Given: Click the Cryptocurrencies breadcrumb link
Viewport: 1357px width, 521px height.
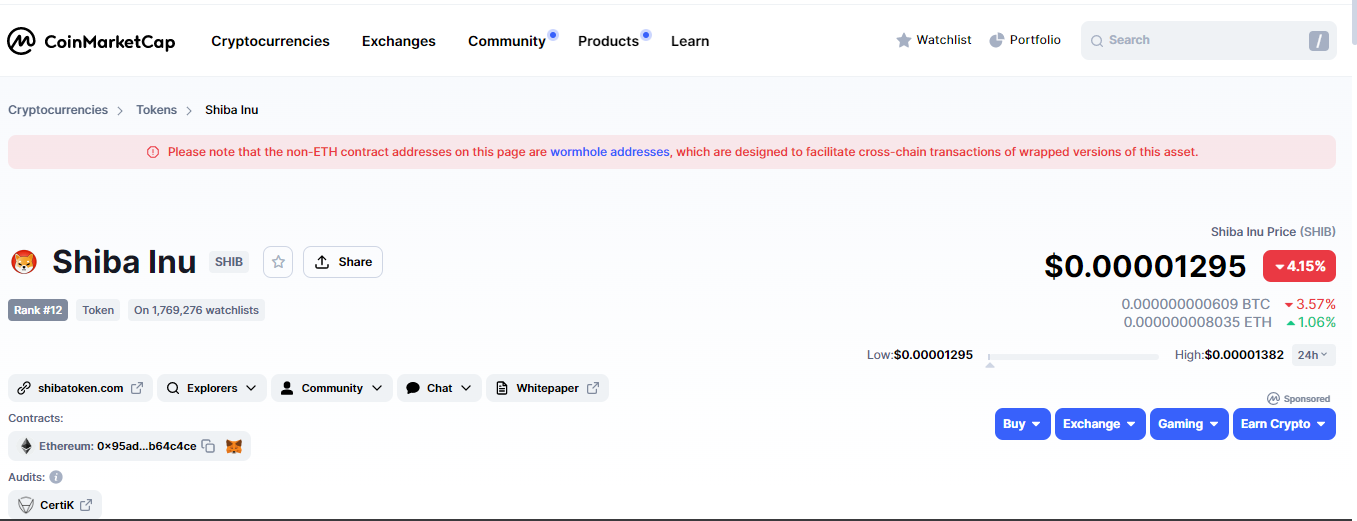Looking at the screenshot, I should pos(58,110).
